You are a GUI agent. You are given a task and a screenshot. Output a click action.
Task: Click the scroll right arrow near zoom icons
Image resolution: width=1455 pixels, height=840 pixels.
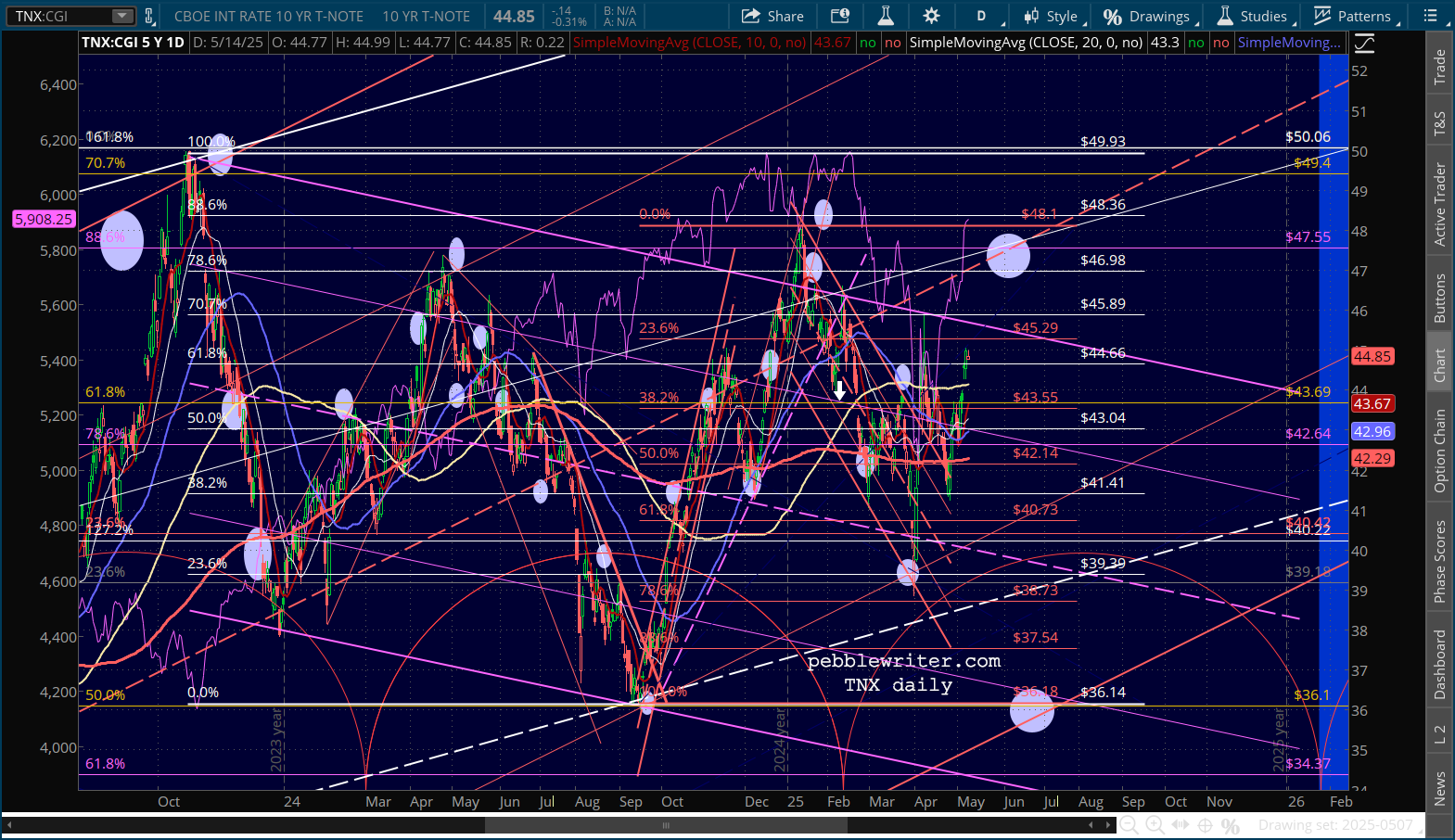coord(1108,825)
